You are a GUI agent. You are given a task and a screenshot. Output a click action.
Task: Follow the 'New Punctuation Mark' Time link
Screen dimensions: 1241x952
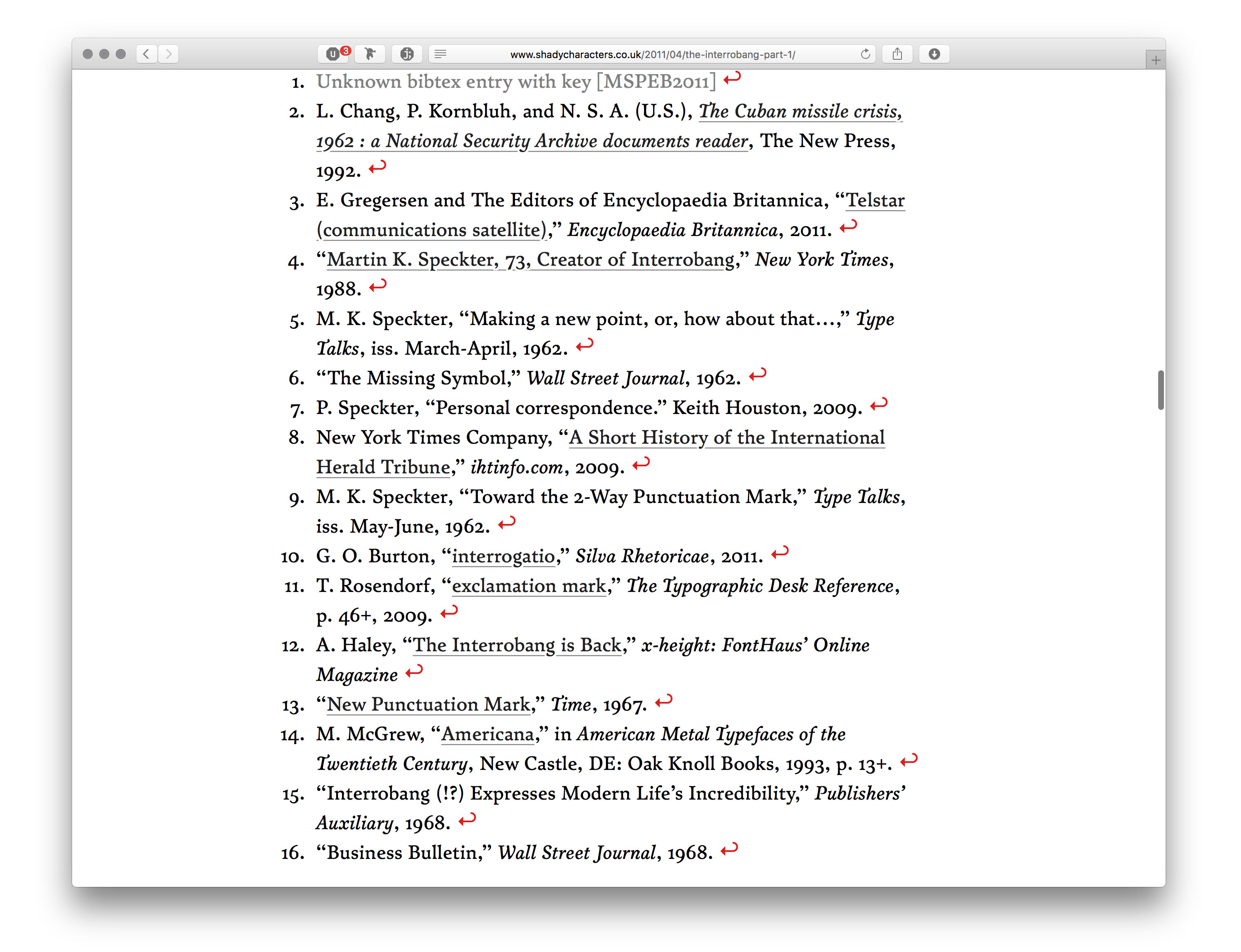(x=428, y=704)
